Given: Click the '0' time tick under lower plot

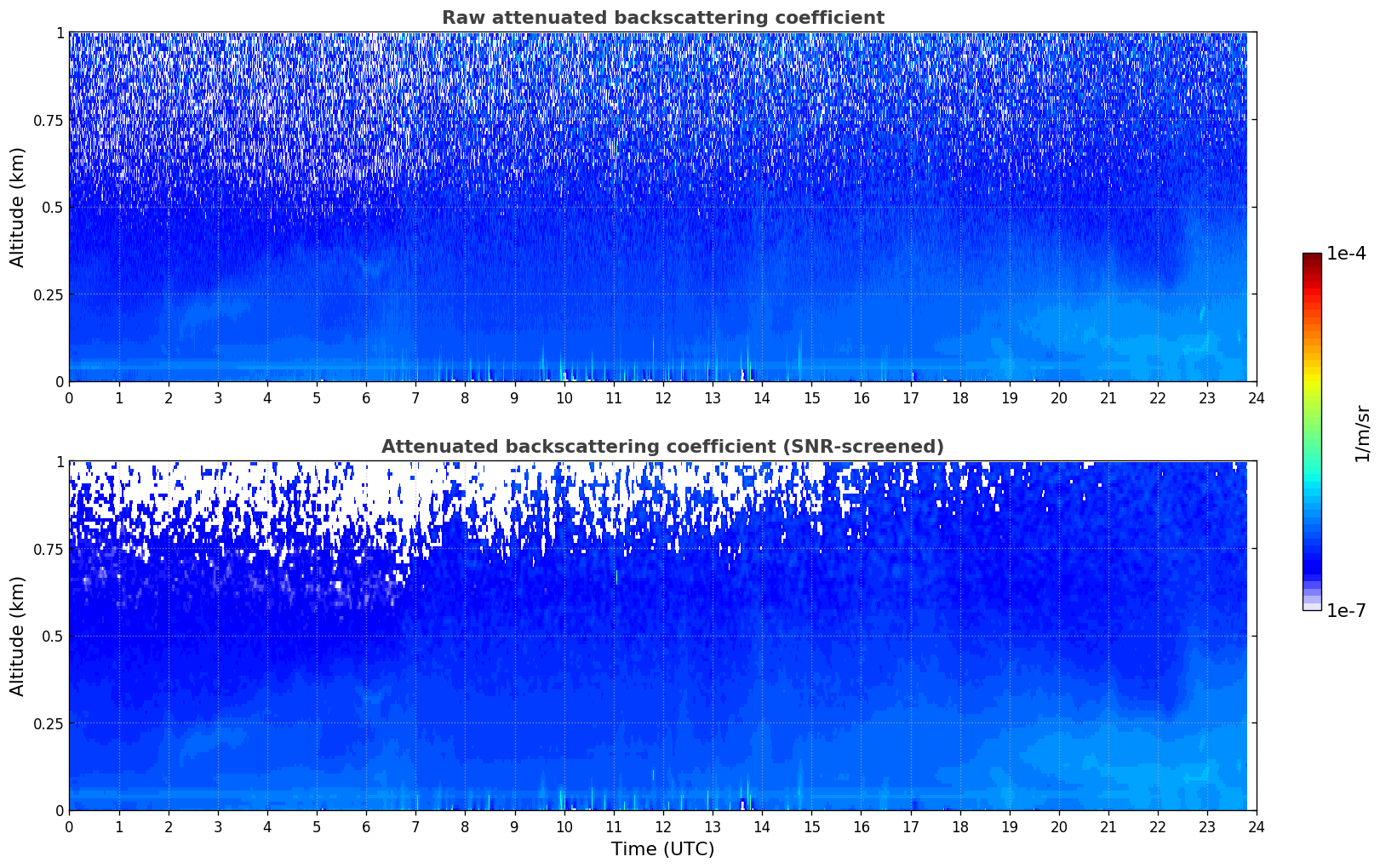Looking at the screenshot, I should pyautogui.click(x=69, y=826).
